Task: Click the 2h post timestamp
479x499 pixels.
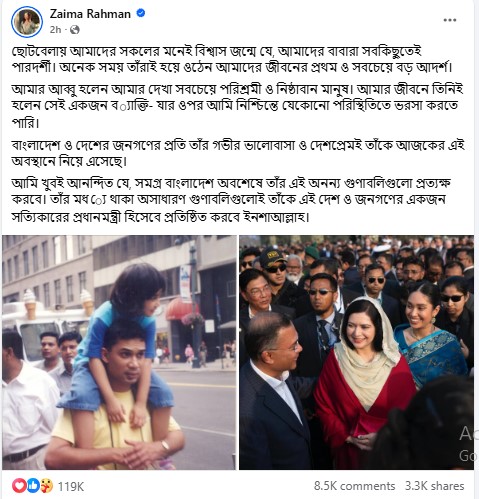Action: (55, 30)
